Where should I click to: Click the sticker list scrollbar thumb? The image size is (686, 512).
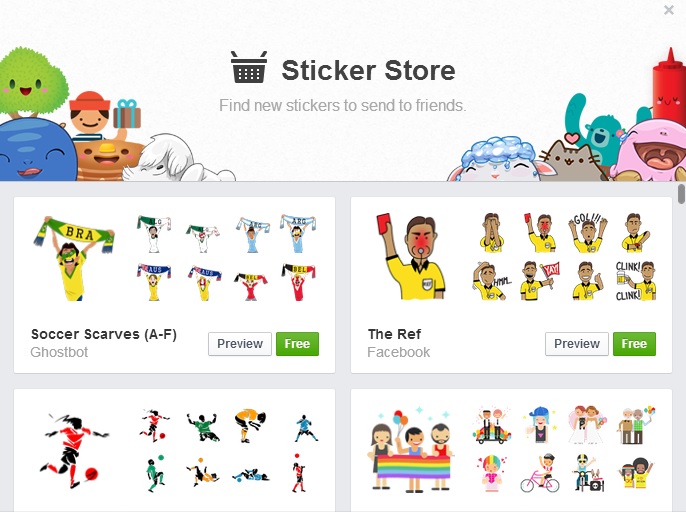[x=681, y=194]
